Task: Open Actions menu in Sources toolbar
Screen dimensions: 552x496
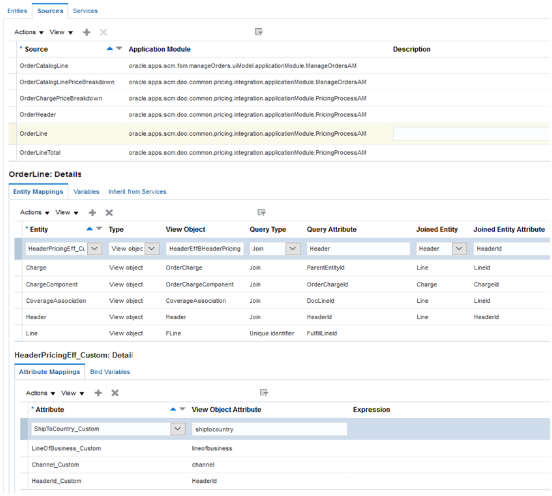Action: click(29, 32)
